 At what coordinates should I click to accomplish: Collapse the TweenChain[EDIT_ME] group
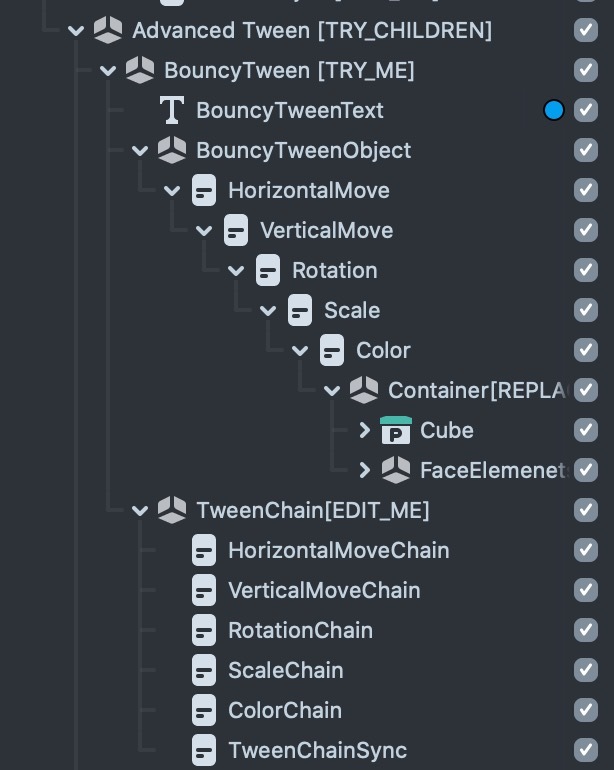(140, 510)
